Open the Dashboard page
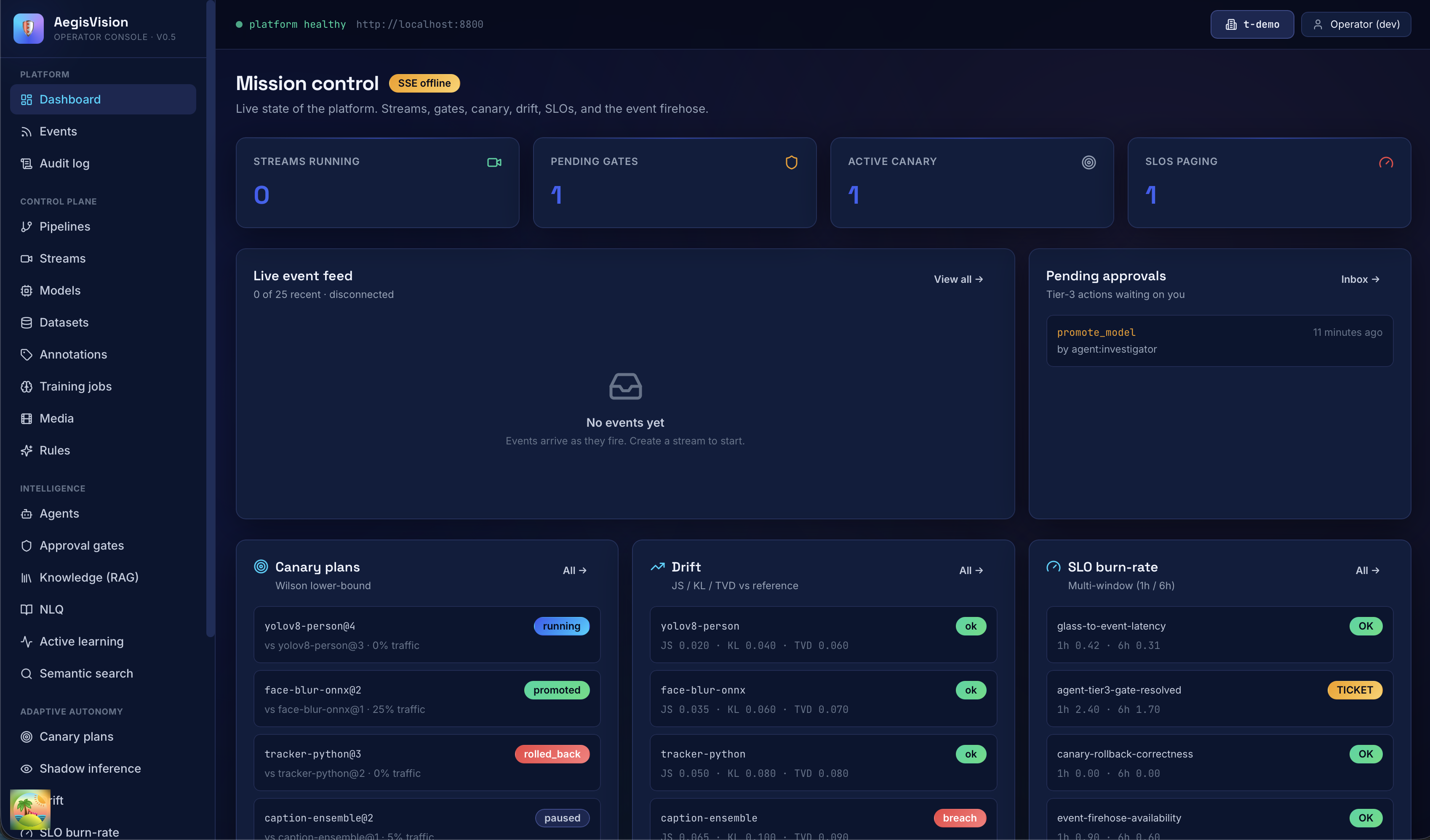This screenshot has height=840, width=1430. click(103, 100)
